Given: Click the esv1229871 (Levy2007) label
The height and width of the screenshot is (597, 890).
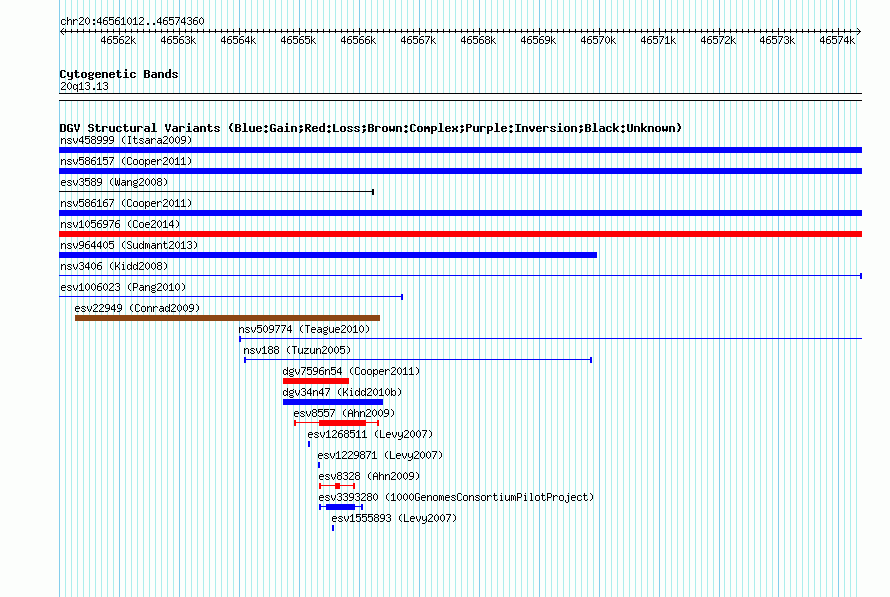Looking at the screenshot, I should (x=380, y=455).
